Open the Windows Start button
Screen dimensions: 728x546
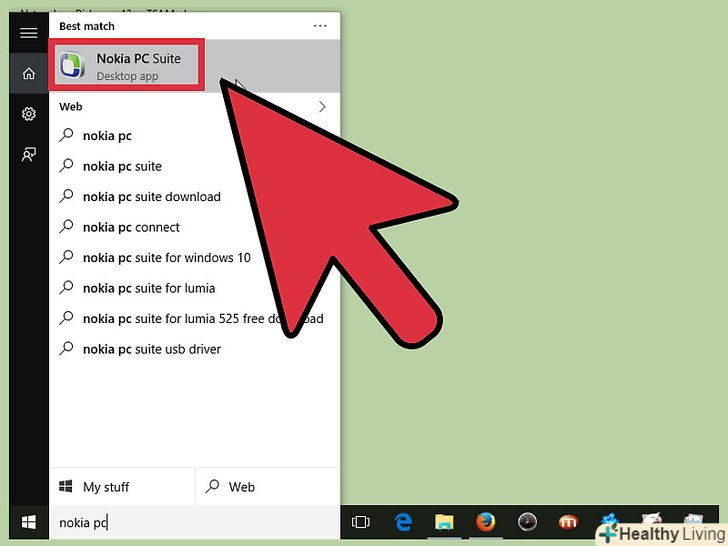click(29, 522)
